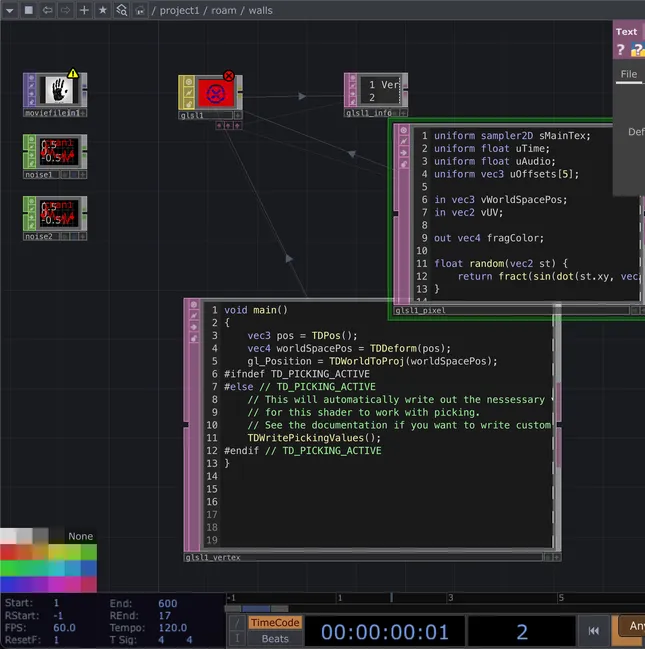Click the End value 600
The height and width of the screenshot is (649, 645).
tap(167, 603)
